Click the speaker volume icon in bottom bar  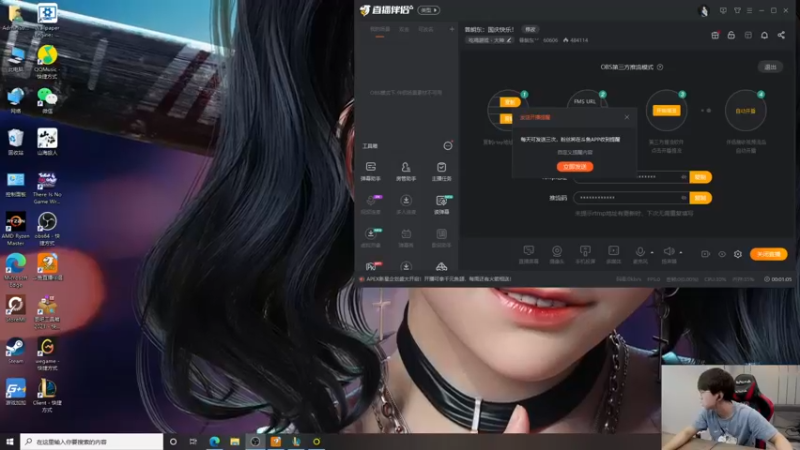pos(668,252)
